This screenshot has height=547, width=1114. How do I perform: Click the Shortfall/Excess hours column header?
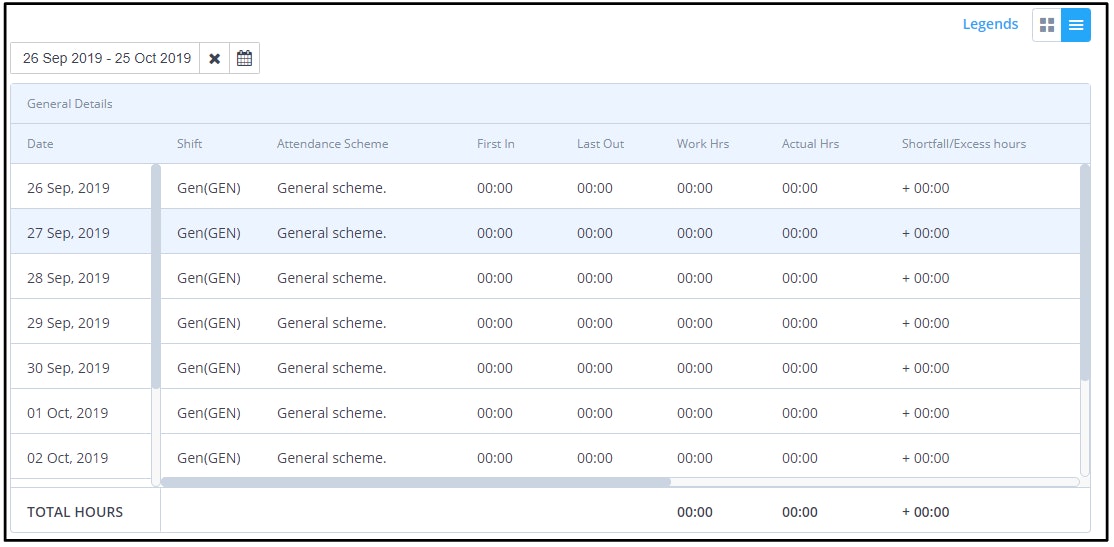coord(963,143)
